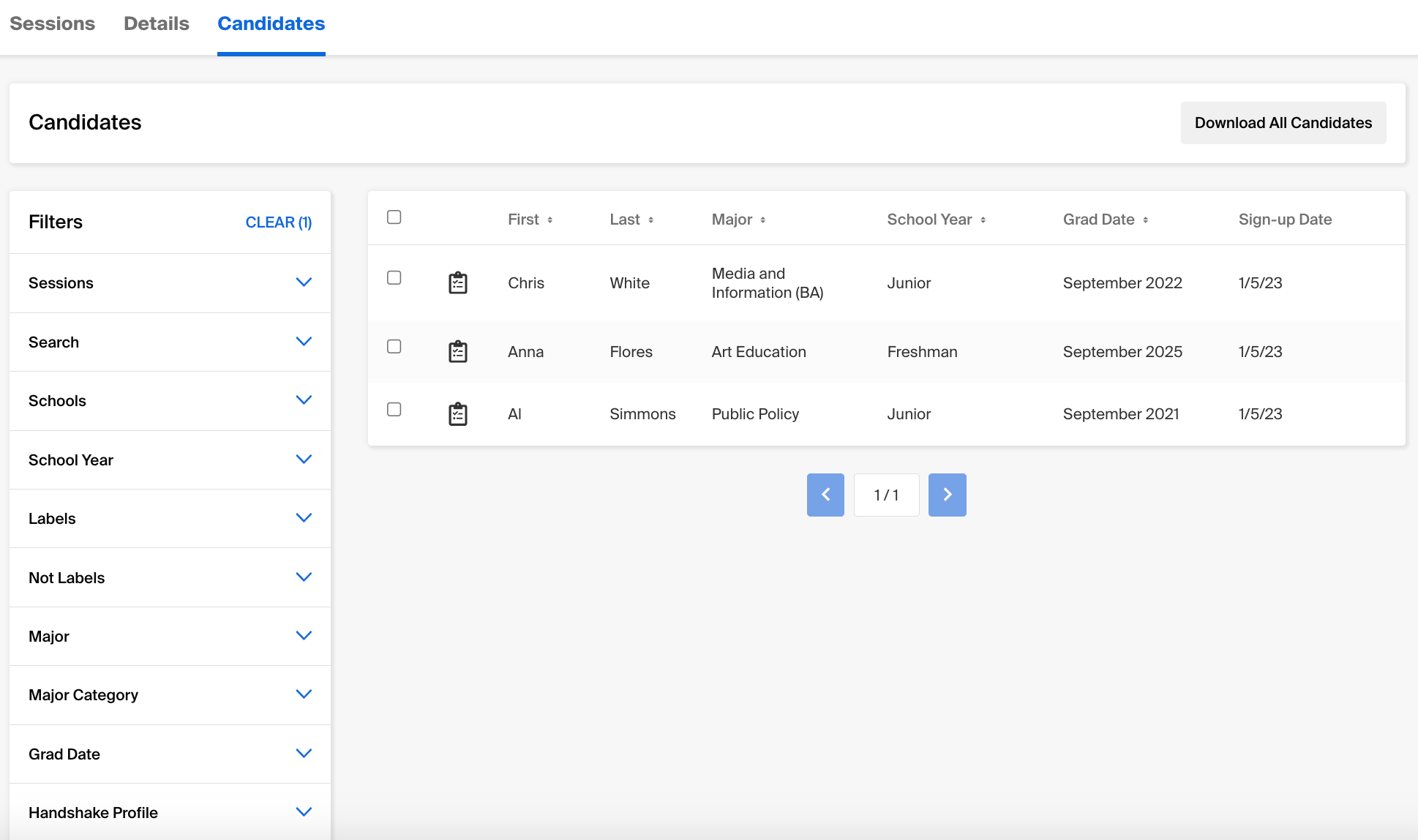Expand the School Year filter

170,460
